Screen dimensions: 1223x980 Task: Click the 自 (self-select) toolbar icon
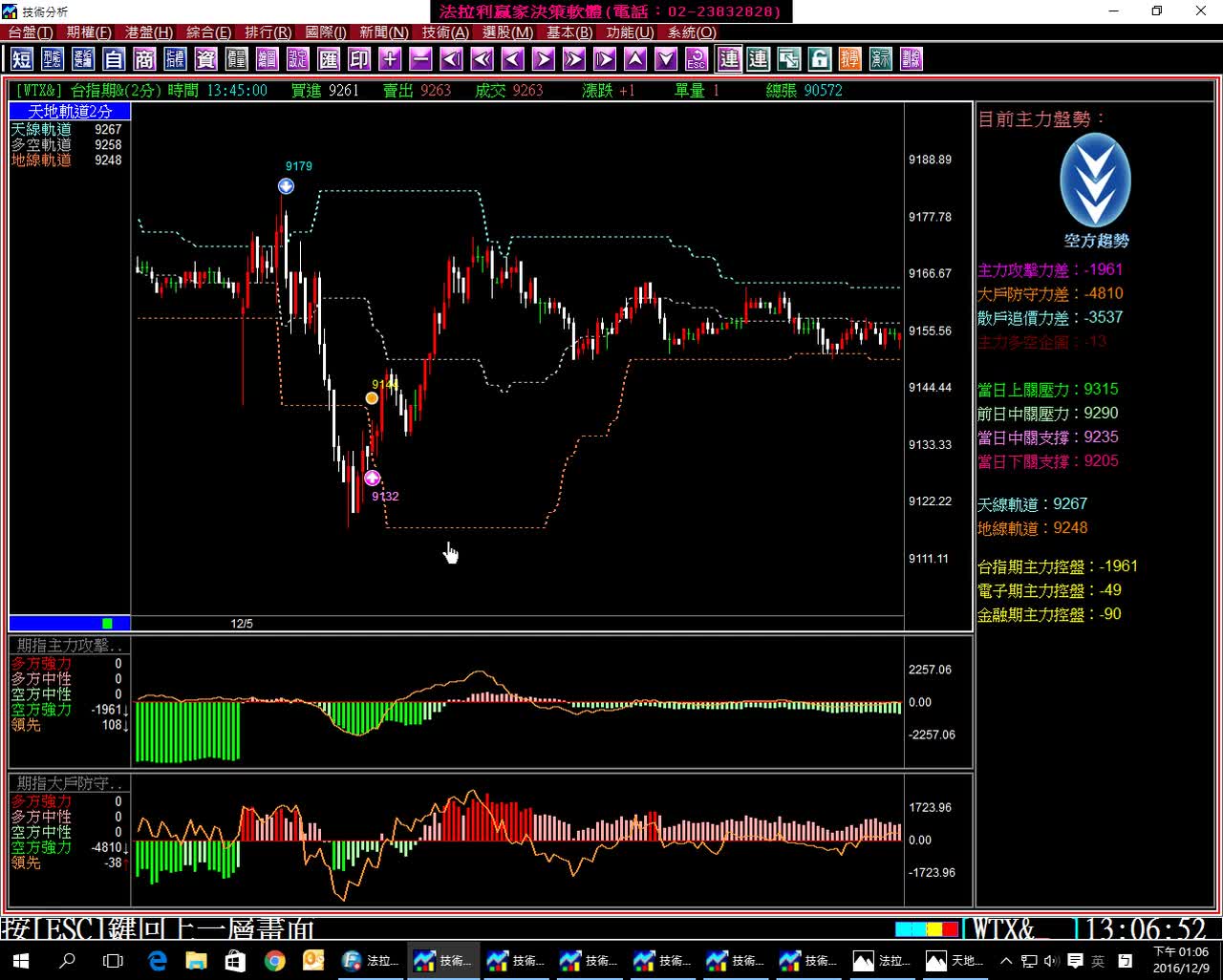tap(114, 59)
